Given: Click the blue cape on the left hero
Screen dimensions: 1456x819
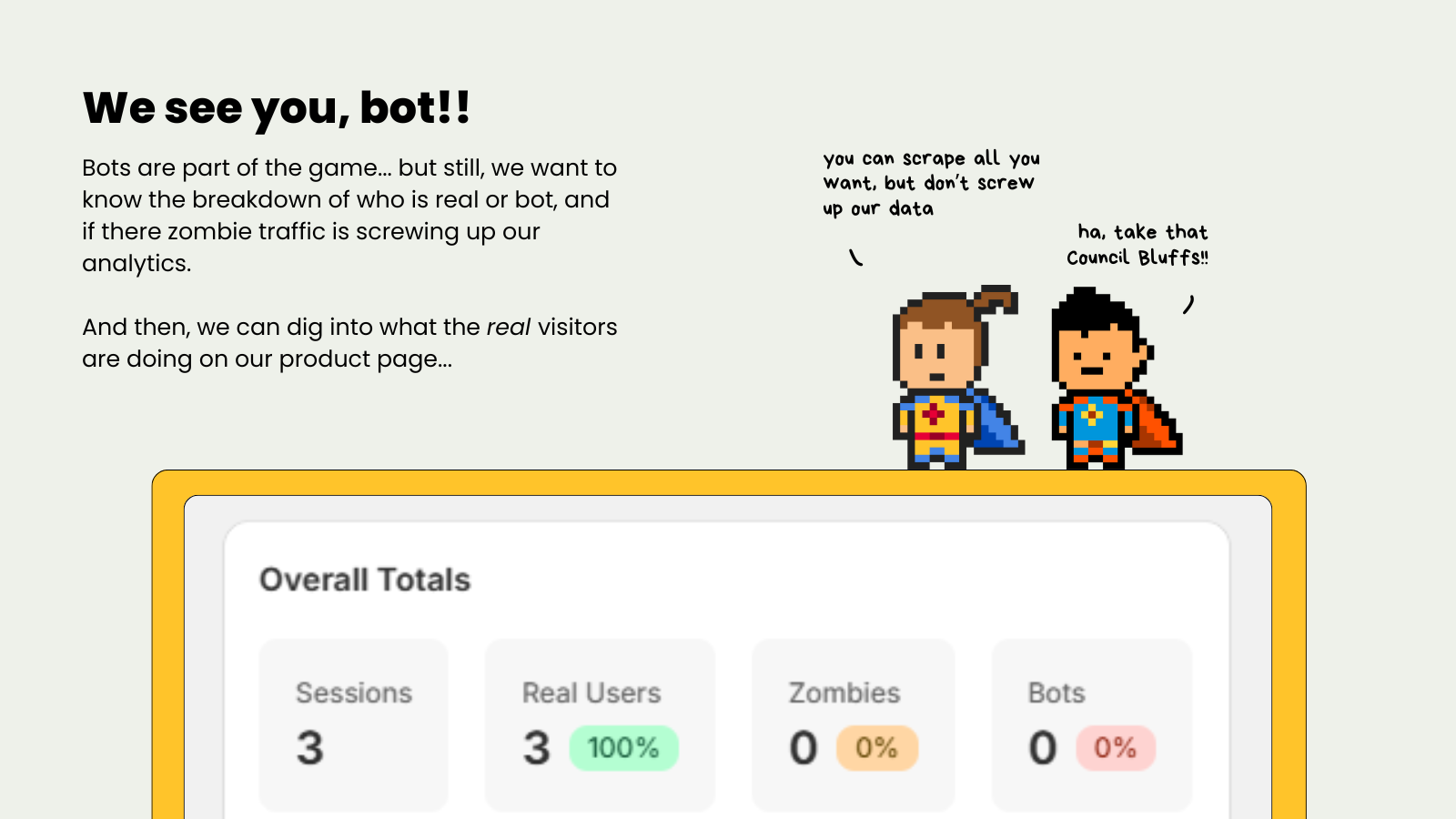Looking at the screenshot, I should pos(997,423).
